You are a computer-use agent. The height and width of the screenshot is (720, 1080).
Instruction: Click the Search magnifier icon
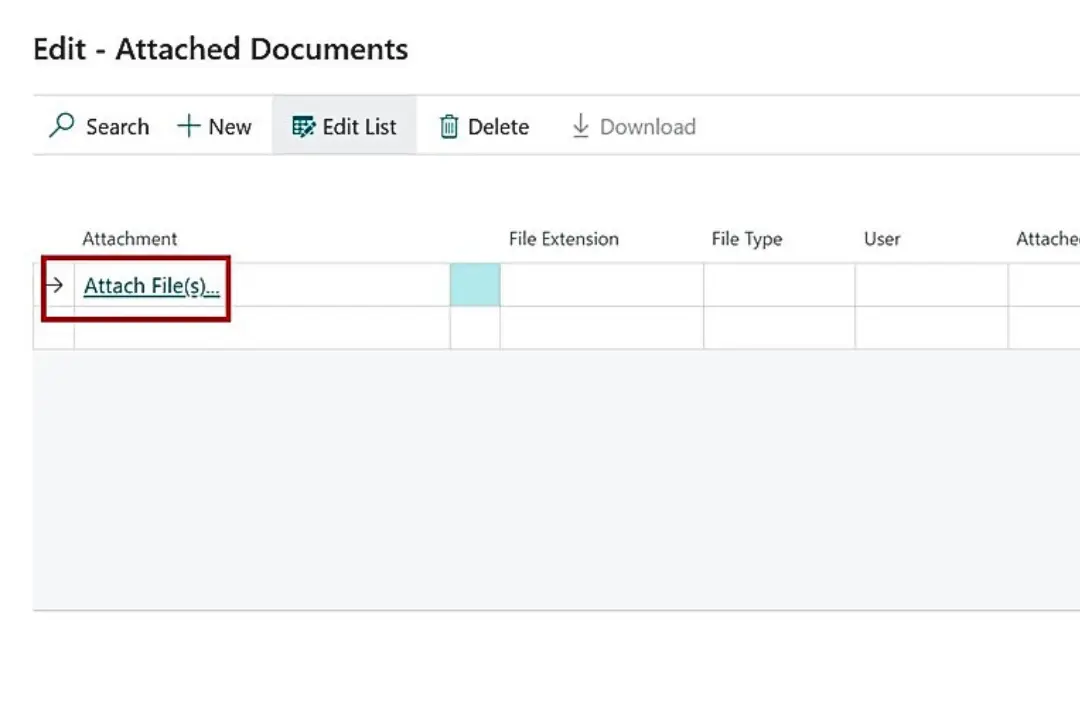click(x=62, y=125)
